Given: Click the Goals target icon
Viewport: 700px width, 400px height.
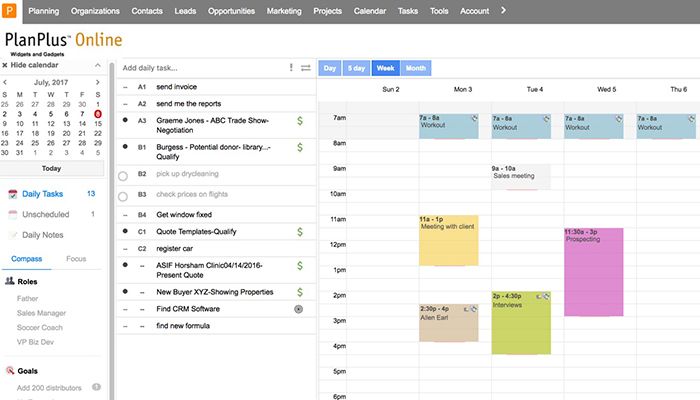Looking at the screenshot, I should click(9, 370).
